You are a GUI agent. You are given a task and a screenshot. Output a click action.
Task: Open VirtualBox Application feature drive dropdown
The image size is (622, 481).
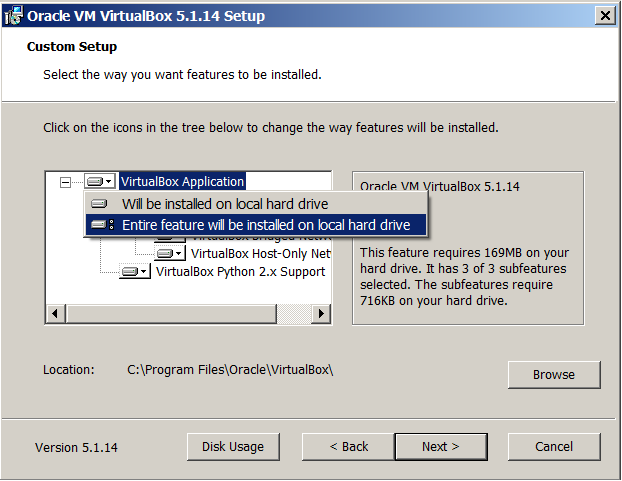(100, 181)
